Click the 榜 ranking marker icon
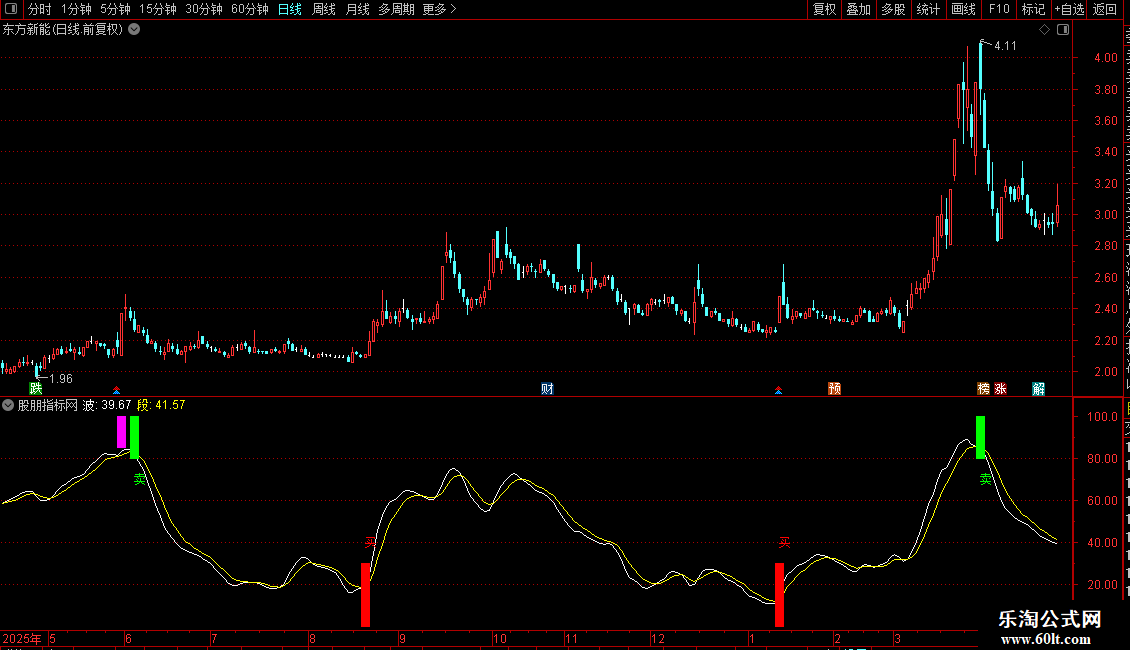 click(x=984, y=389)
